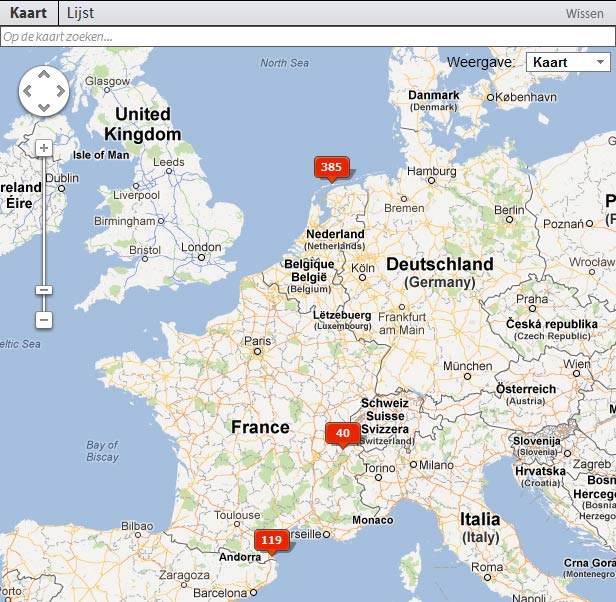Image resolution: width=616 pixels, height=602 pixels.
Task: Click London on the map
Action: pyautogui.click(x=201, y=248)
